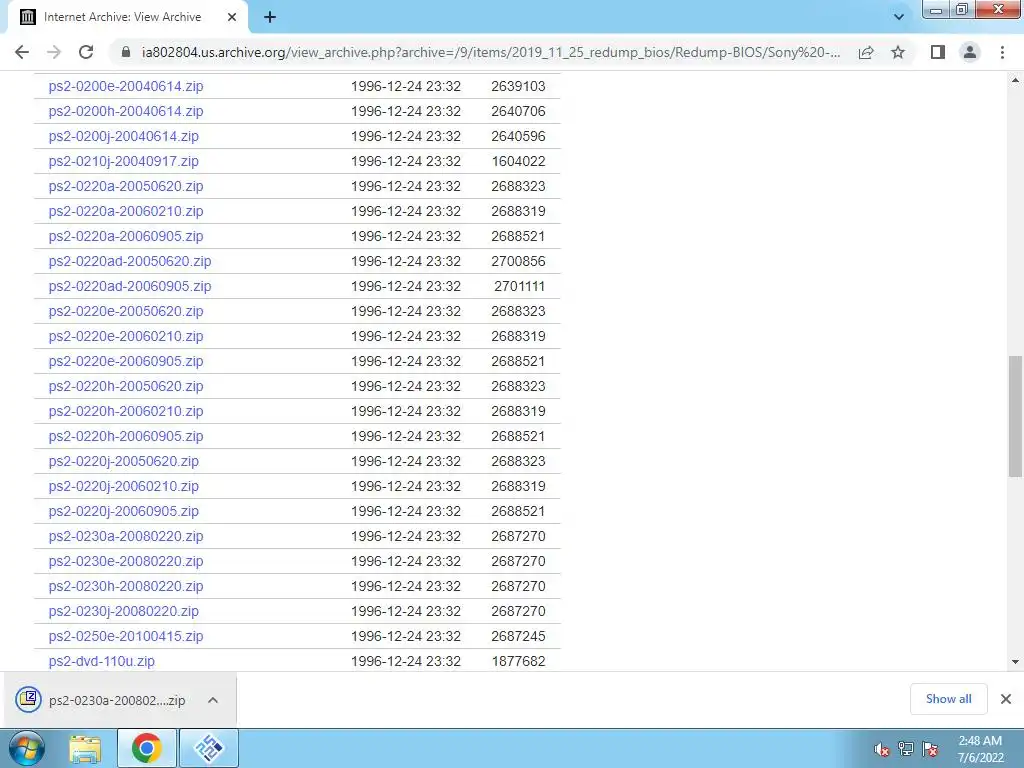Click file size 1877682

pos(519,661)
